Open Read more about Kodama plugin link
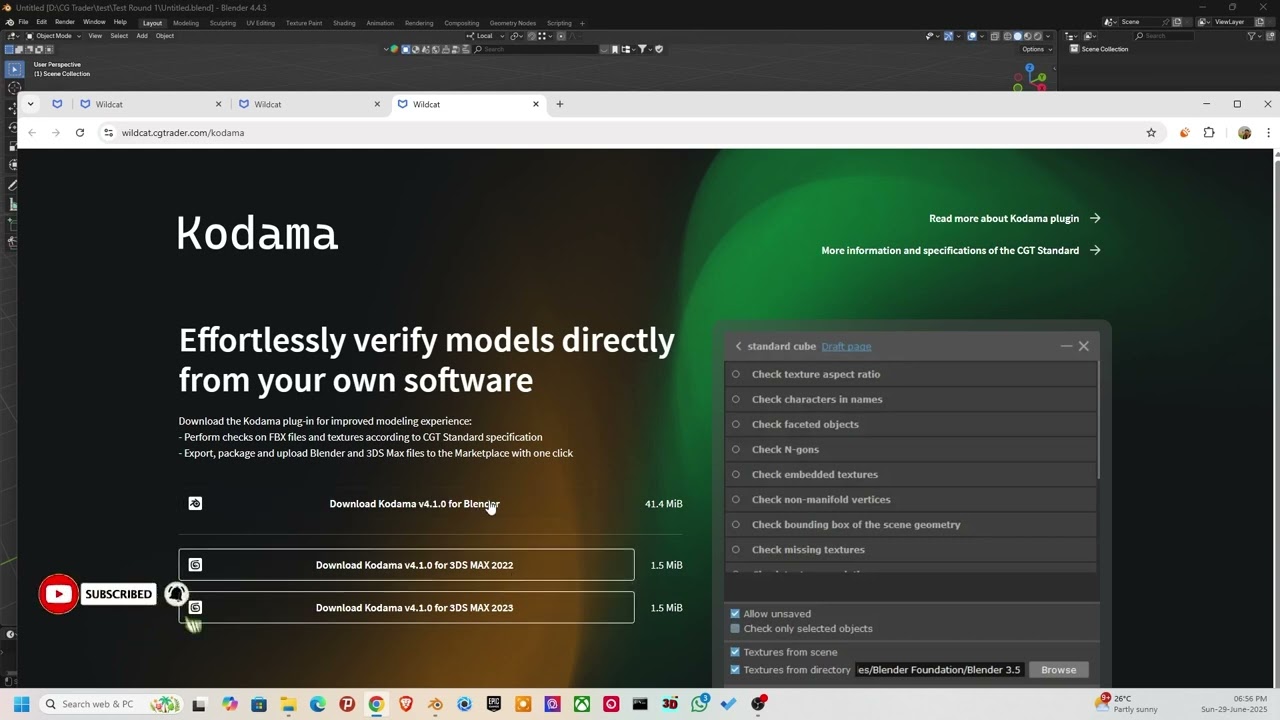Image resolution: width=1280 pixels, height=720 pixels. 1014,218
